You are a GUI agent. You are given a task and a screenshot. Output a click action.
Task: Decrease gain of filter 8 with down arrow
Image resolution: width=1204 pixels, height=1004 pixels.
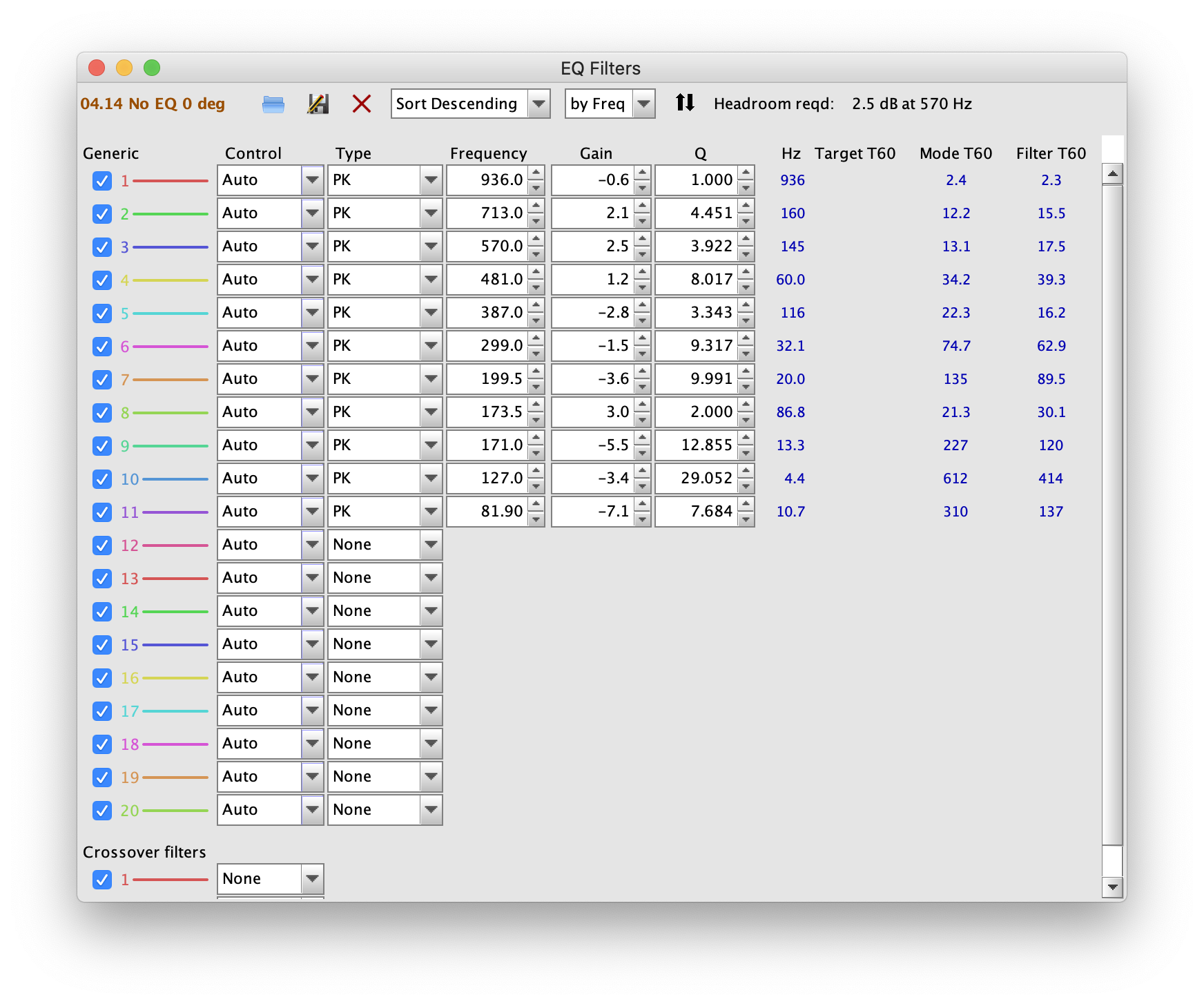643,420
